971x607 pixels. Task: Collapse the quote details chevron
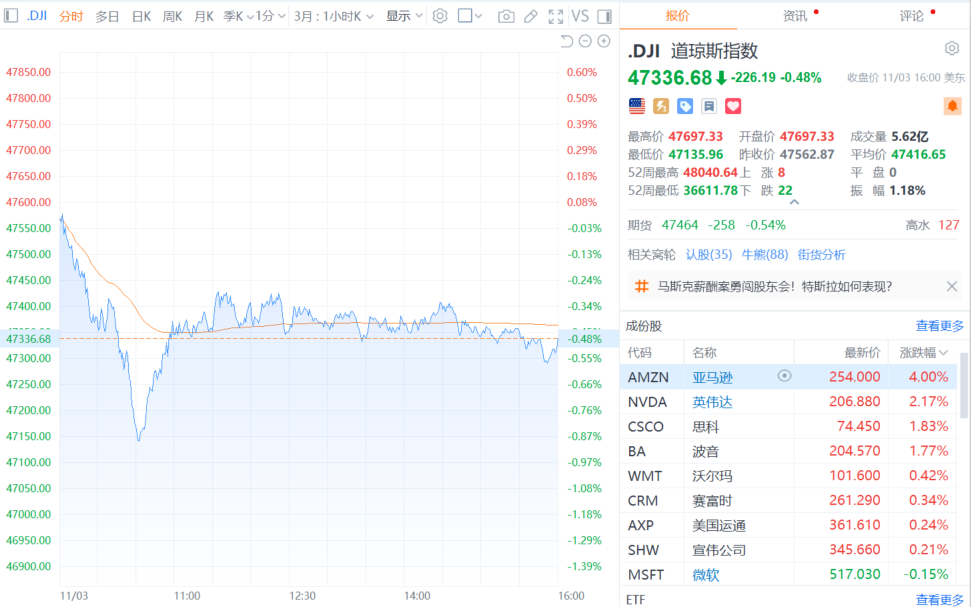pos(795,202)
